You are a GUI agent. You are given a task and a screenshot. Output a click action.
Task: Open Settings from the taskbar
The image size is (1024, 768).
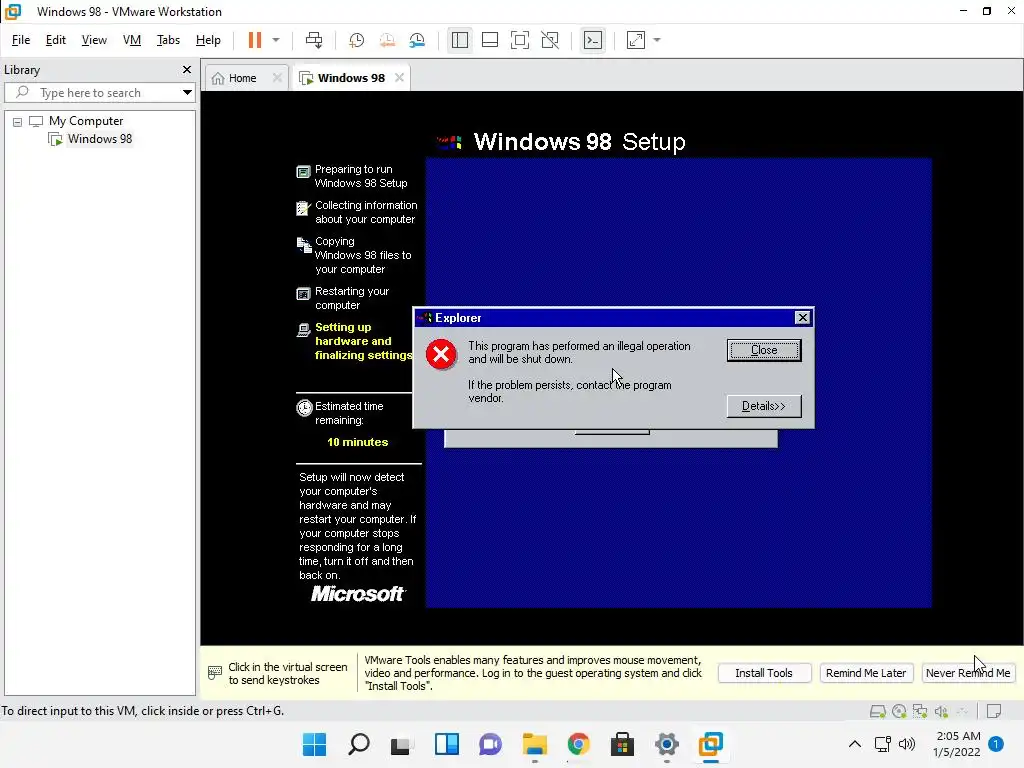point(667,744)
